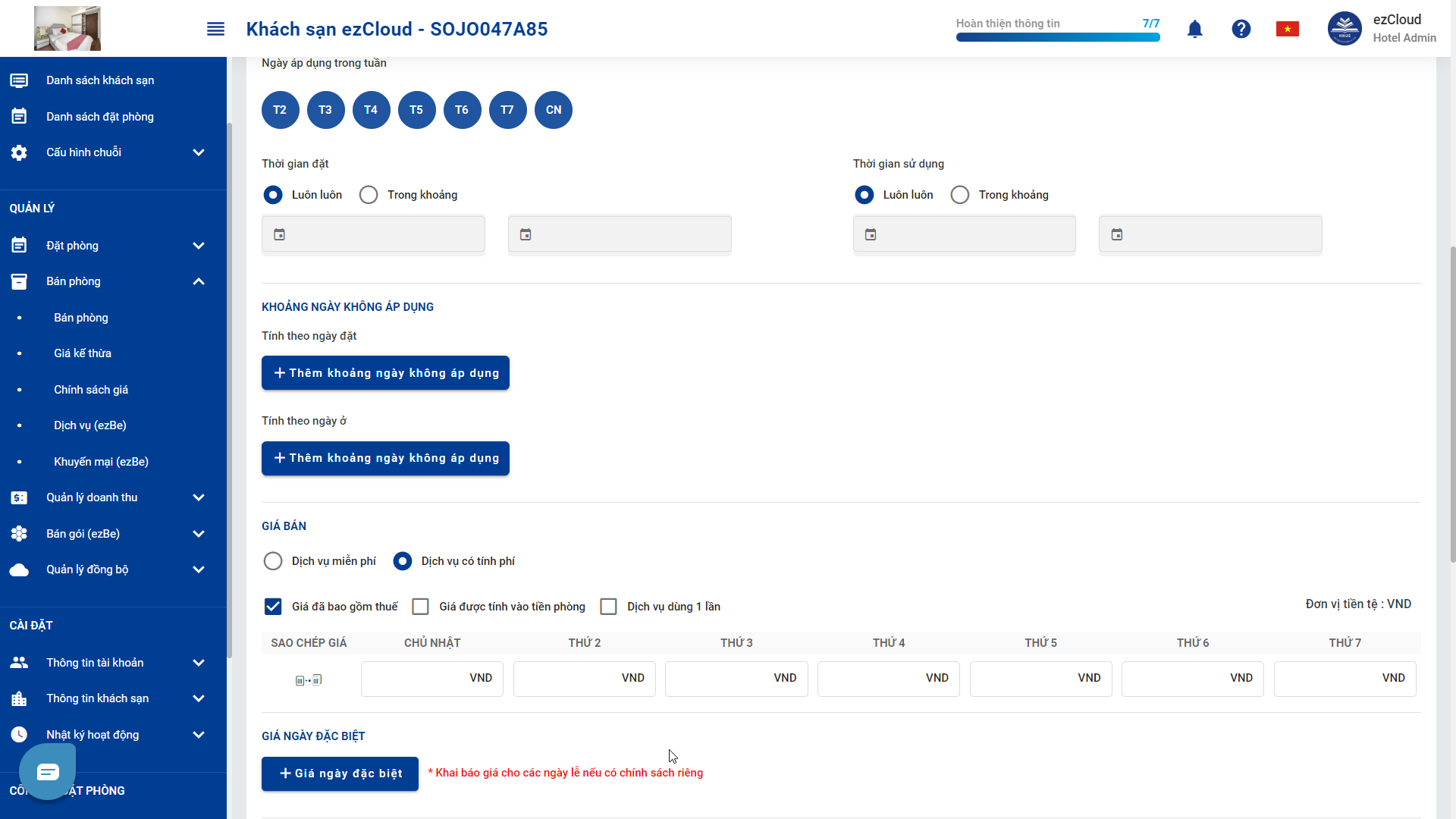This screenshot has width=1456, height=819.
Task: Toggle weekday T7
Action: (507, 110)
